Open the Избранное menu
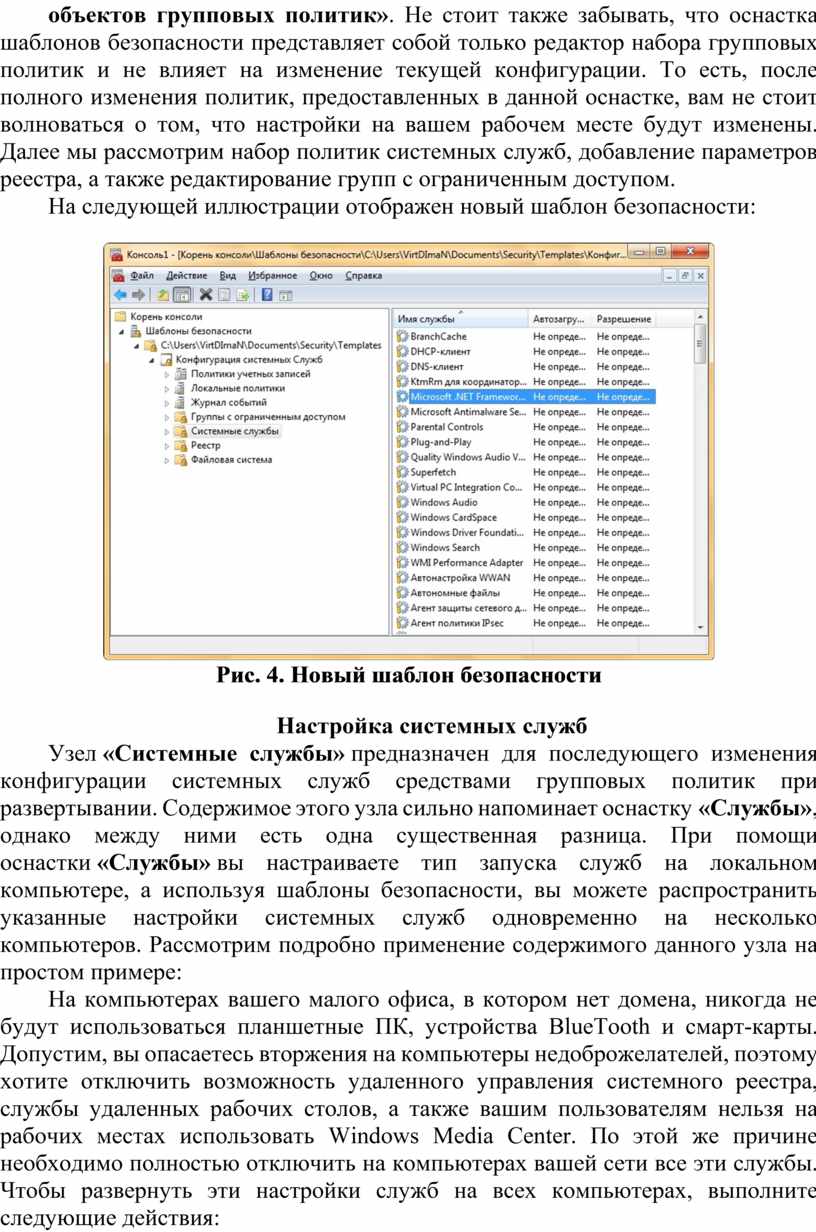 click(x=273, y=275)
